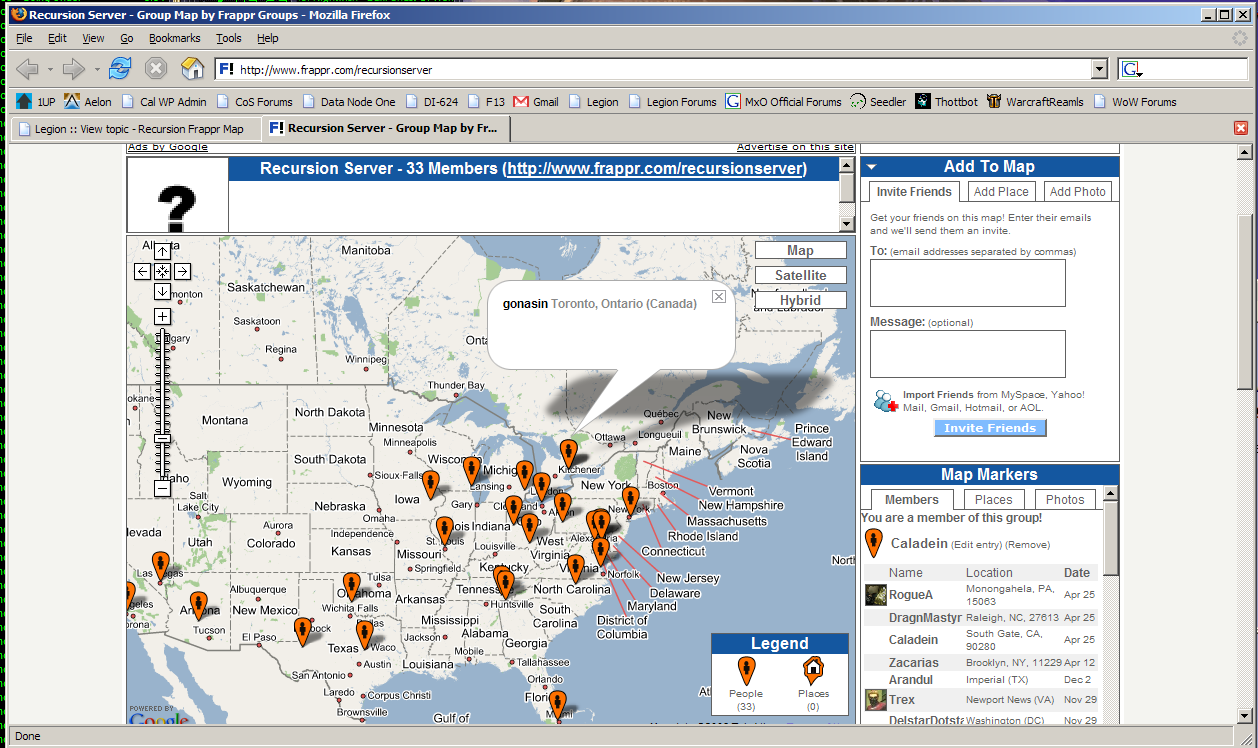Screen dimensions: 1258x748
Task: Click the Places house icon in Legend
Action: [813, 671]
